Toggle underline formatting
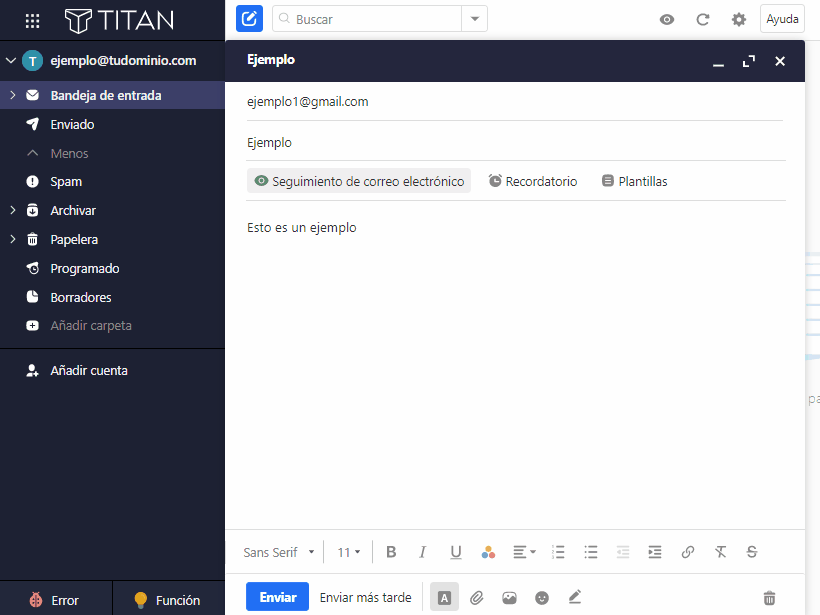The height and width of the screenshot is (615, 820). pos(455,552)
